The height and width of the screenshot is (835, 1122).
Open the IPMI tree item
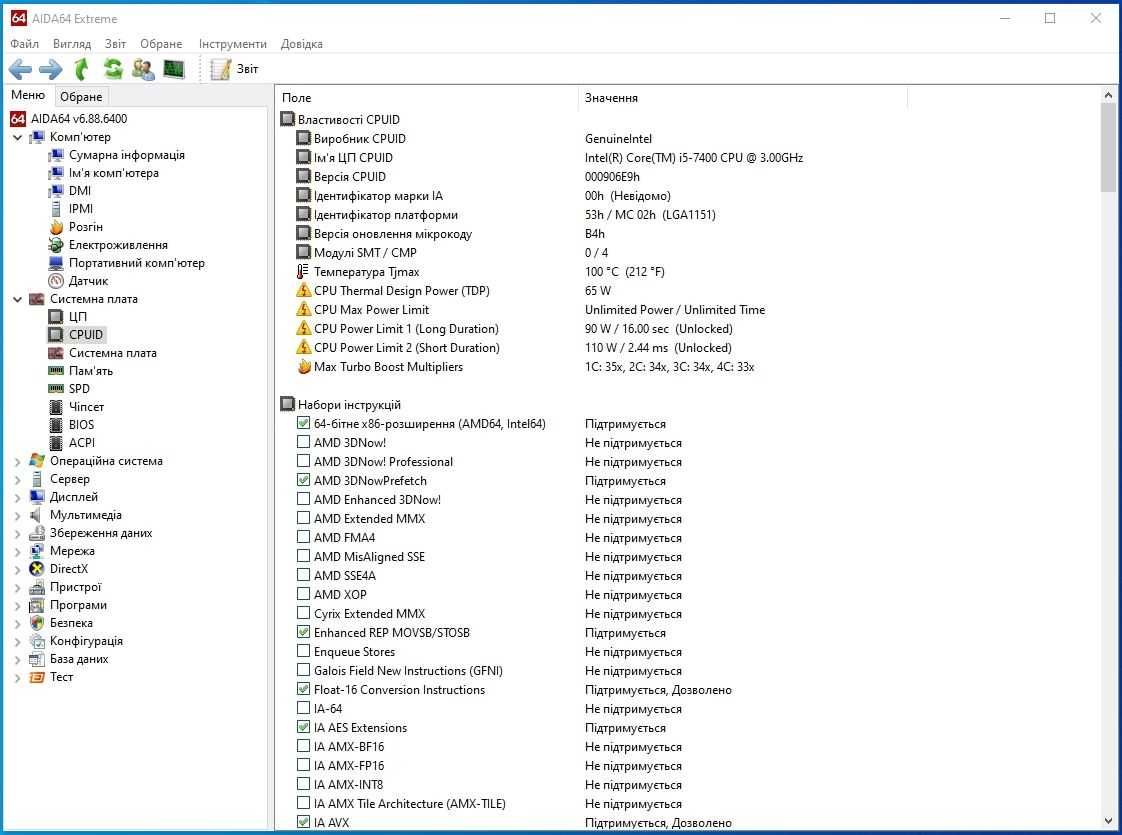81,208
